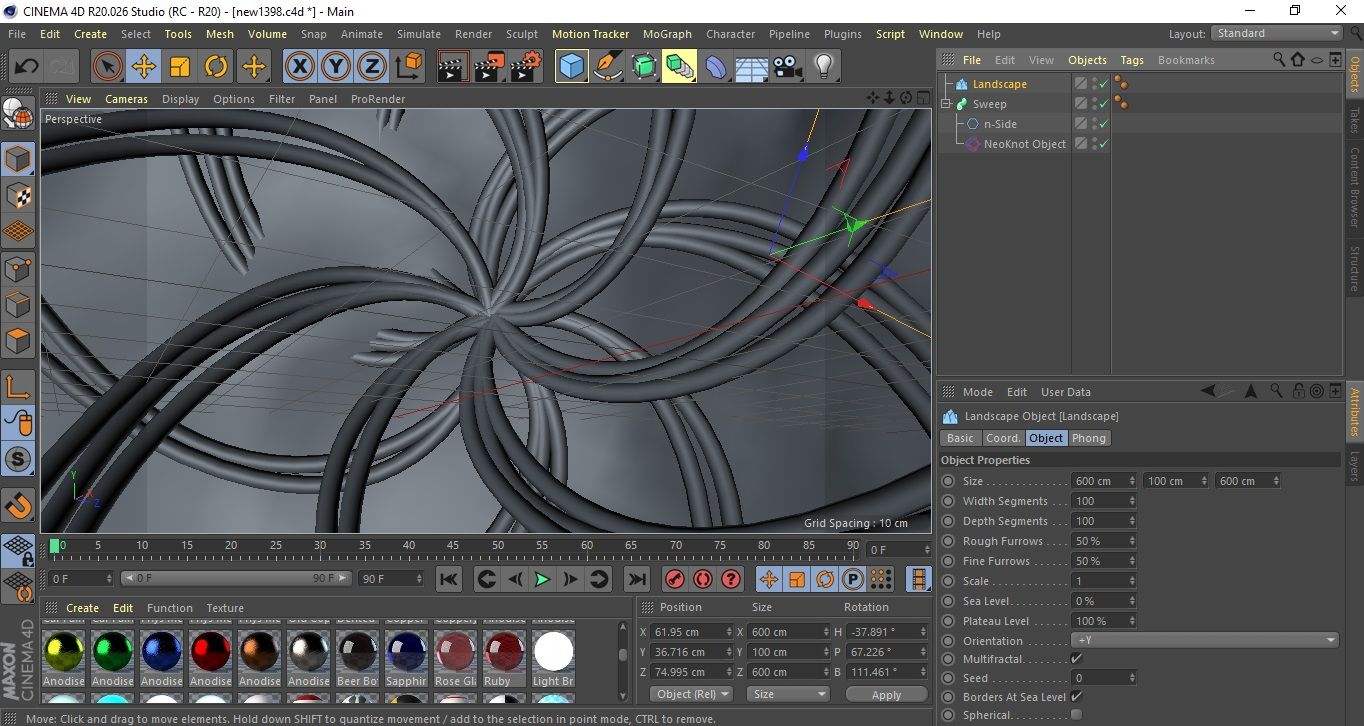Click Render View clapperboard icon
The image size is (1364, 726).
coord(454,67)
